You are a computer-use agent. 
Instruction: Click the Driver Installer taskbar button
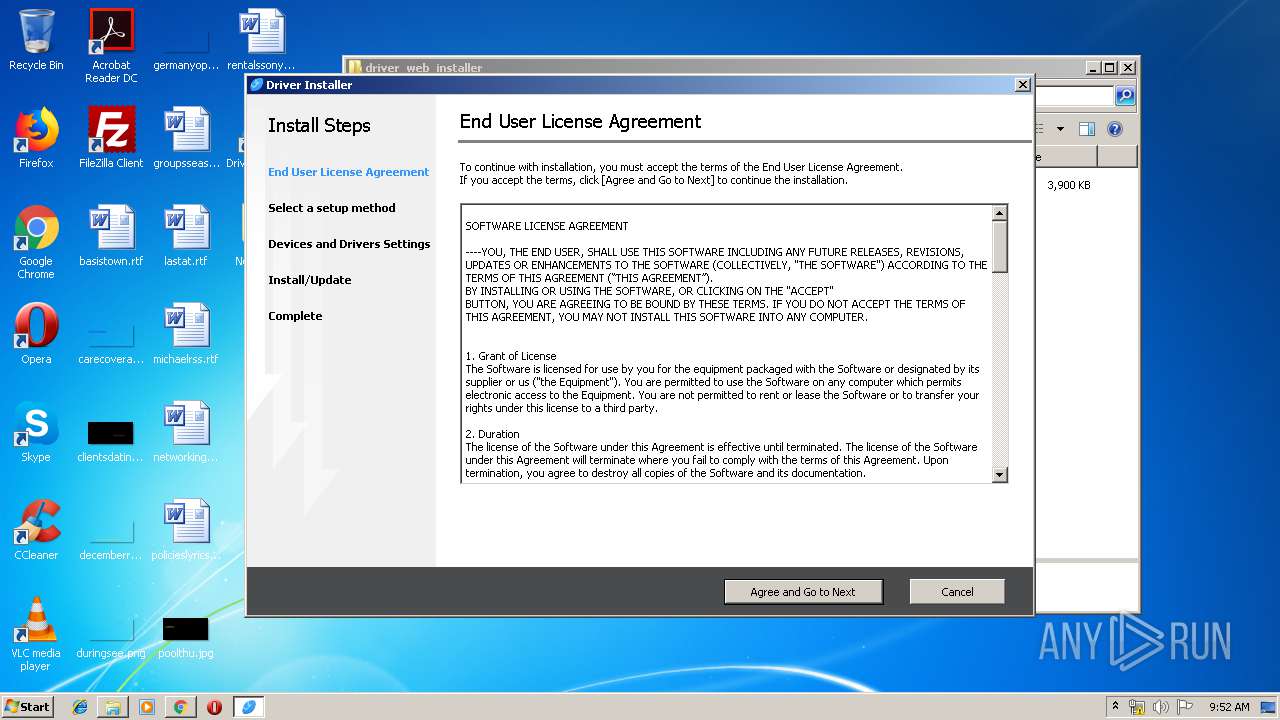[249, 707]
